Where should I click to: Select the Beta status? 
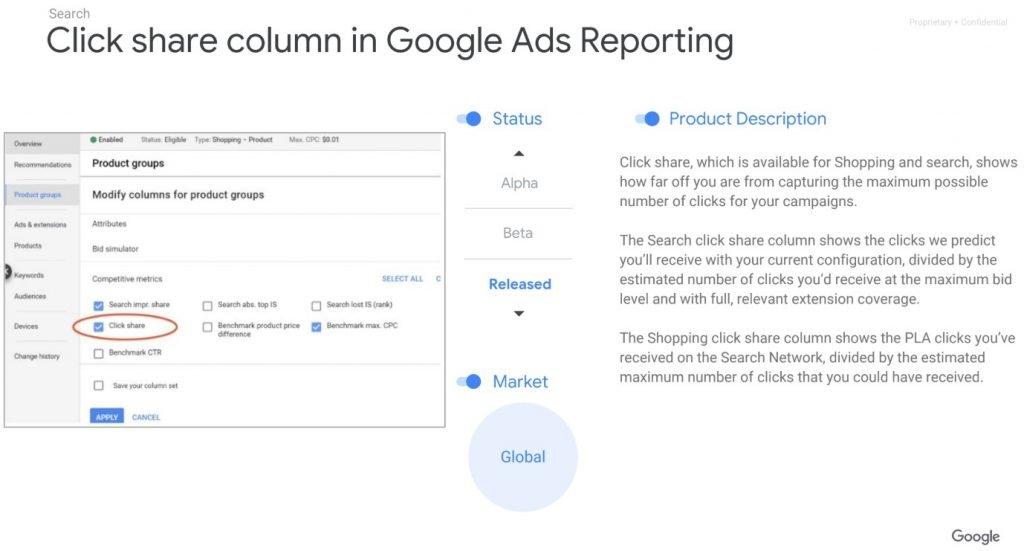[x=518, y=233]
